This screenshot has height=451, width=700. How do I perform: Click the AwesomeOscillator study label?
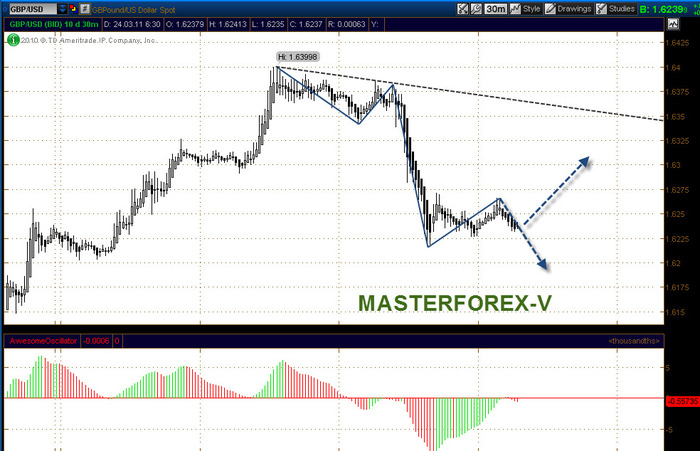pyautogui.click(x=43, y=341)
